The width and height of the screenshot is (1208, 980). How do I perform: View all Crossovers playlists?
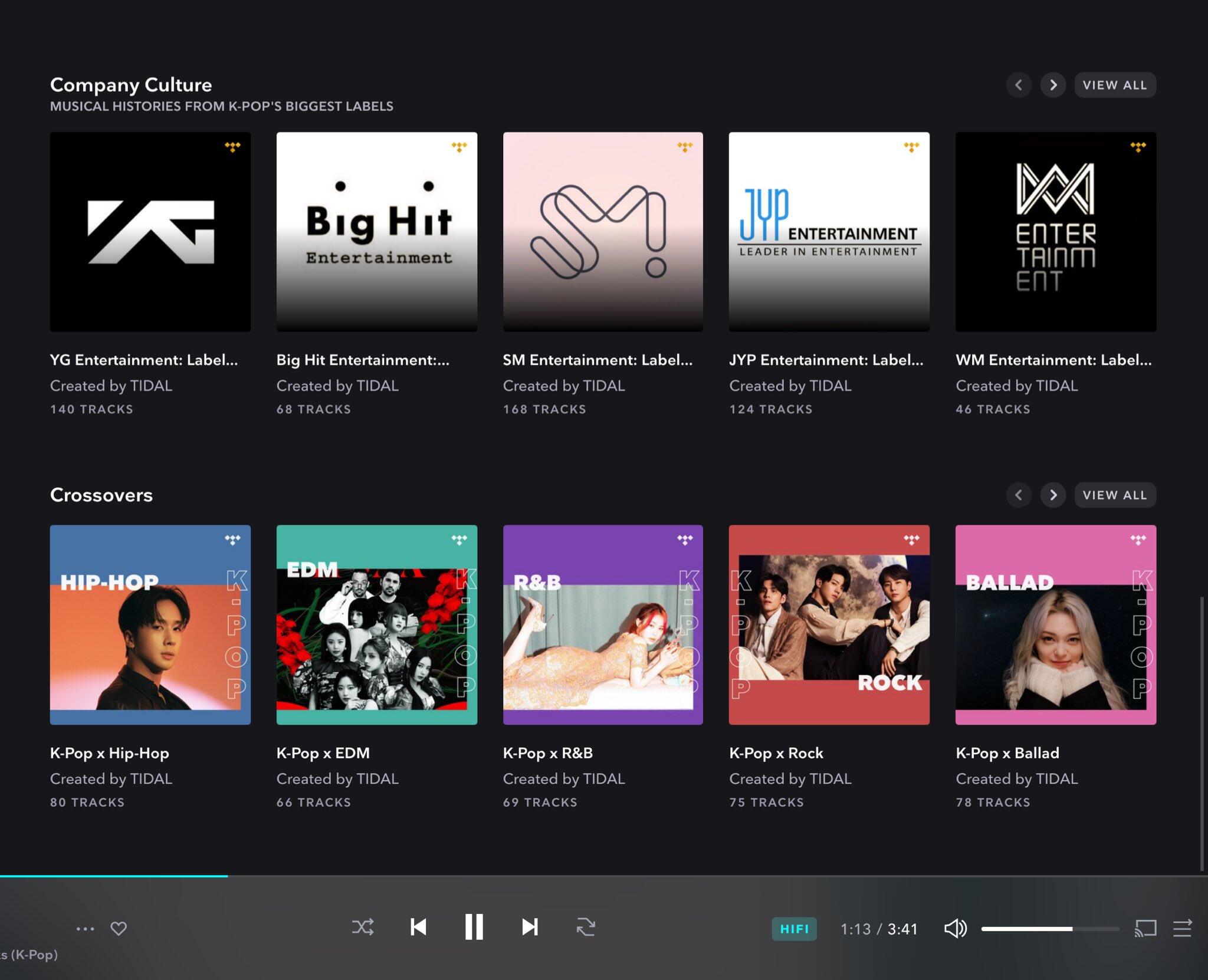coord(1115,495)
